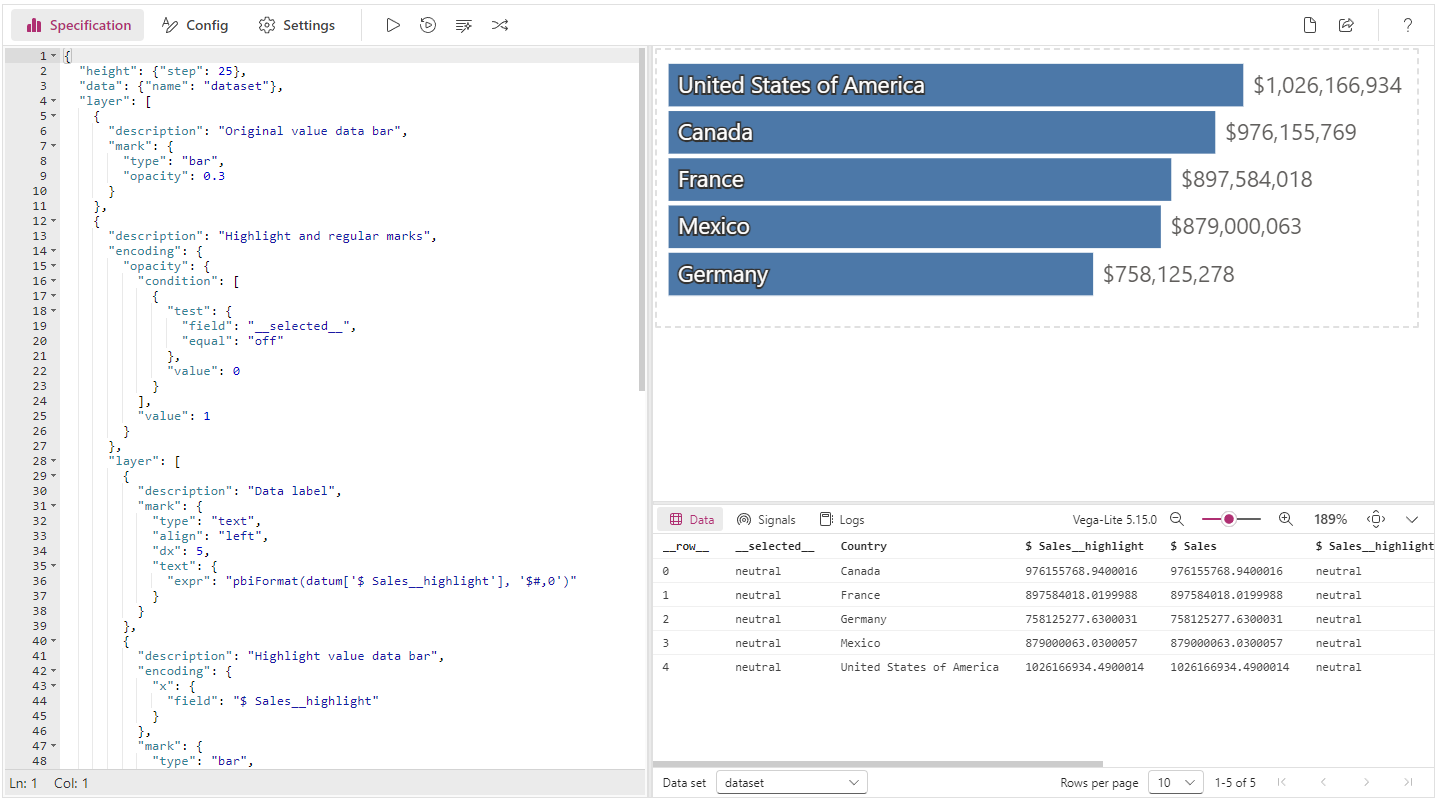Image resolution: width=1437 pixels, height=801 pixels.
Task: Click the __selected__ column header
Action: pos(774,546)
